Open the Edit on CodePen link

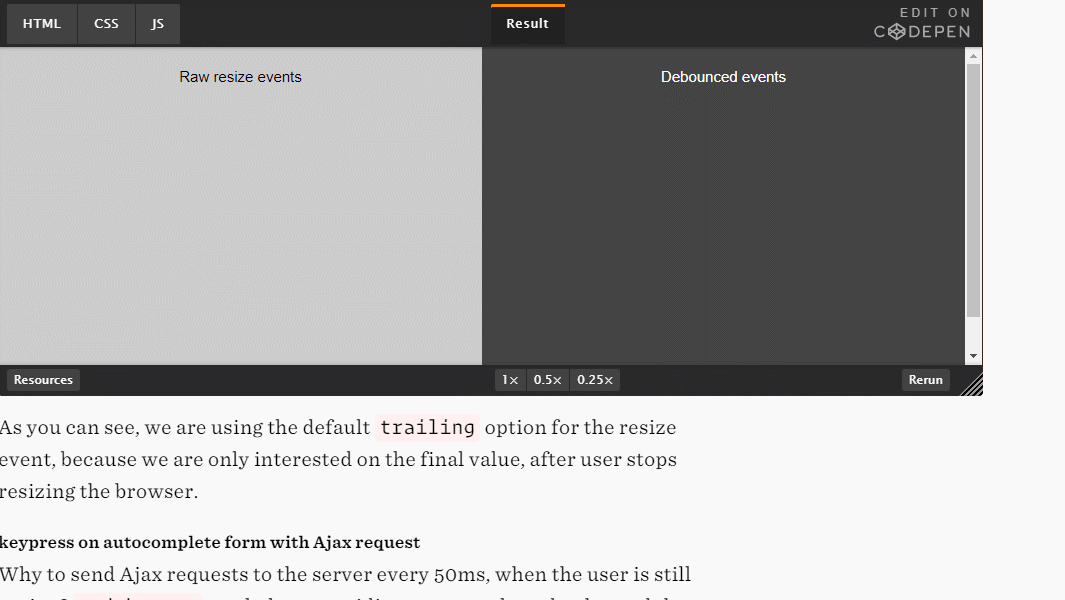pyautogui.click(x=922, y=23)
